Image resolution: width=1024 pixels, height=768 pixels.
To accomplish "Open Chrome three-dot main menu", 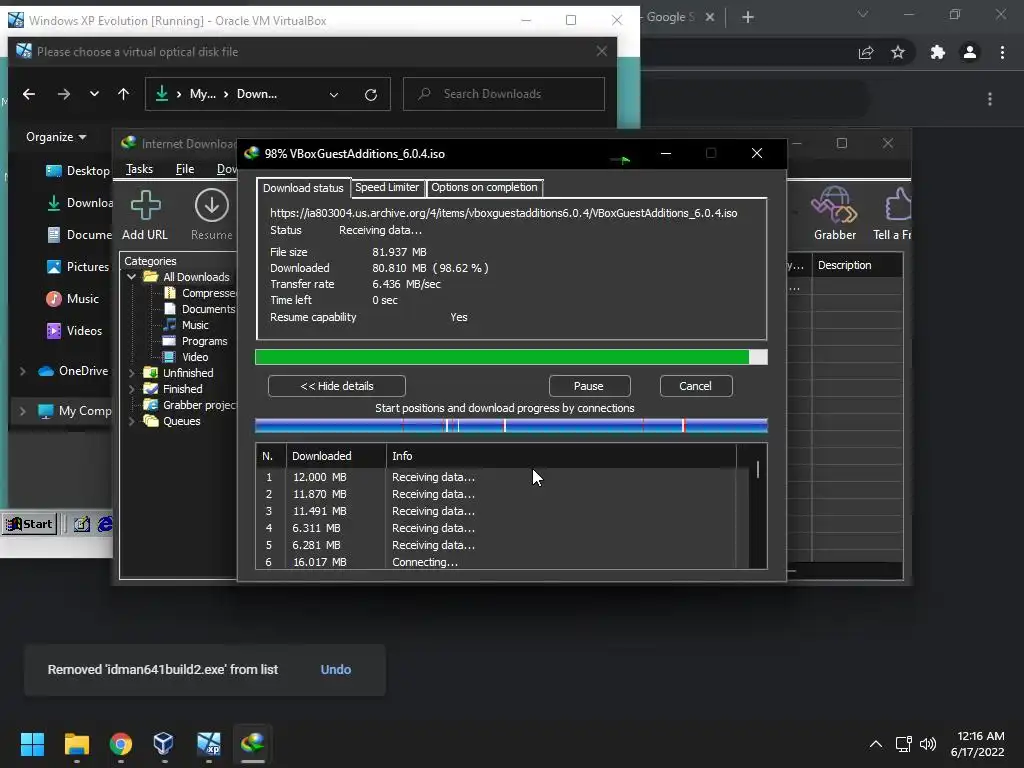I will (x=1002, y=52).
